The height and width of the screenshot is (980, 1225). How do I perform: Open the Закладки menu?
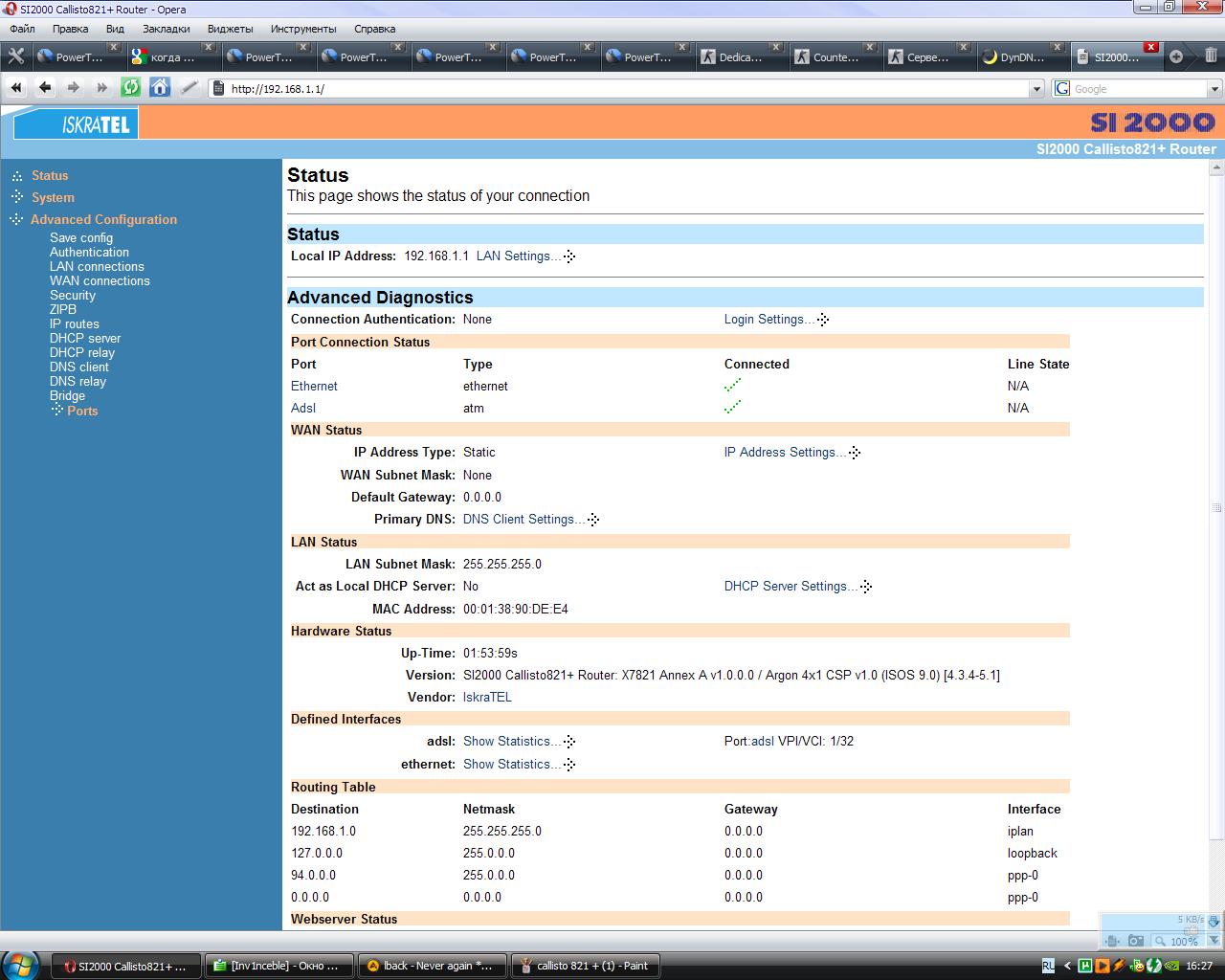pos(167,29)
